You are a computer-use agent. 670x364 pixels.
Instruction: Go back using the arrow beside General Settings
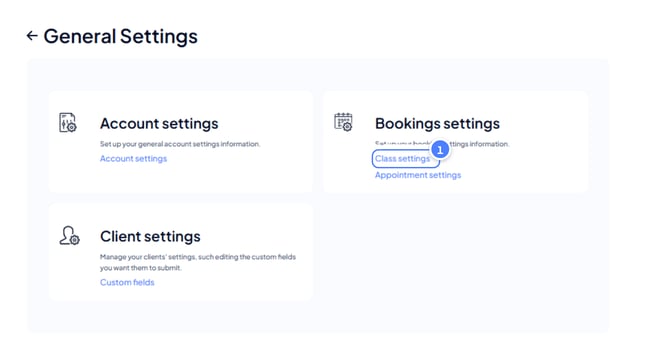click(32, 36)
